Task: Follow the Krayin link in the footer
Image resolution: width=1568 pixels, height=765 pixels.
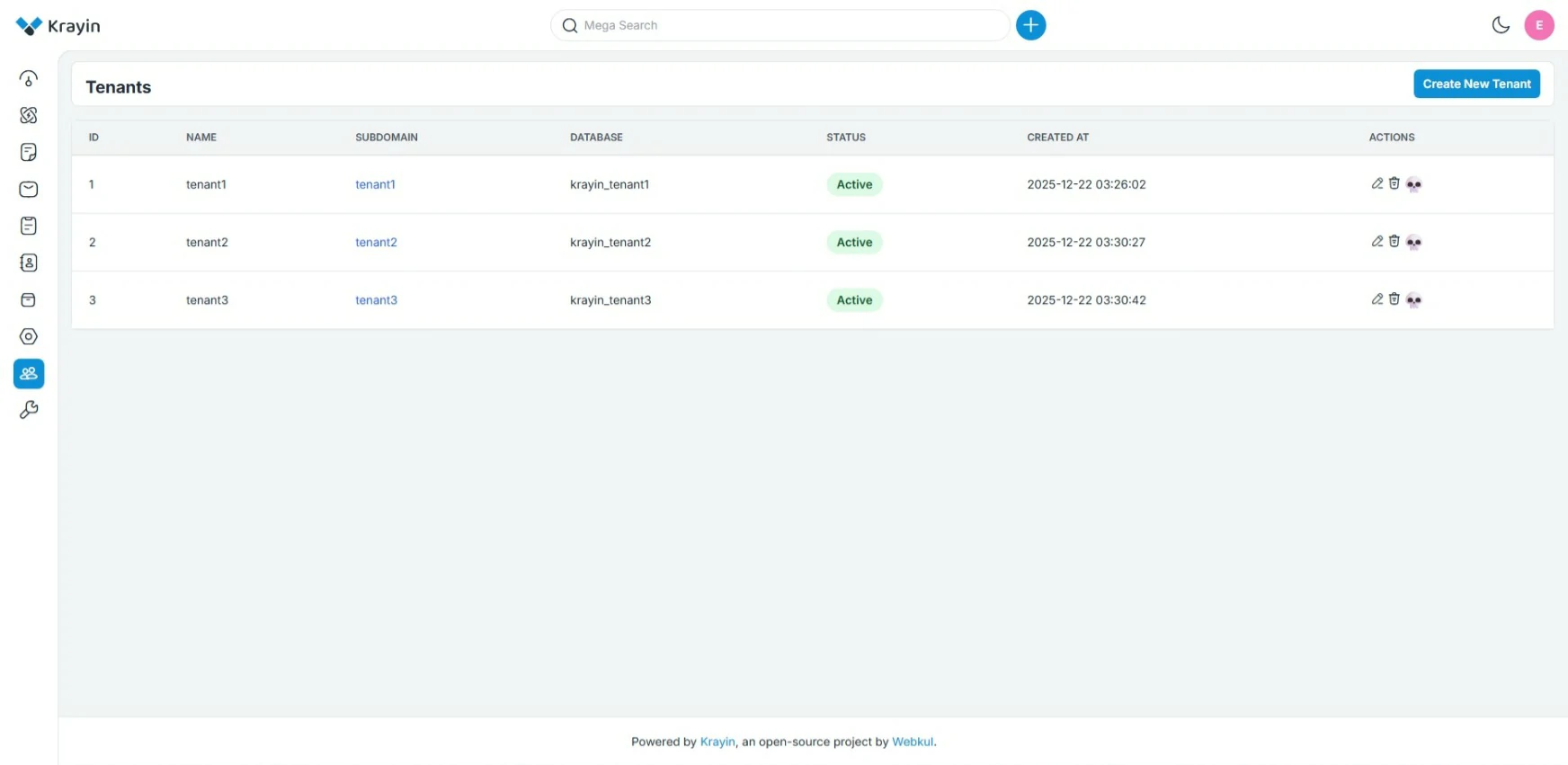Action: (717, 742)
